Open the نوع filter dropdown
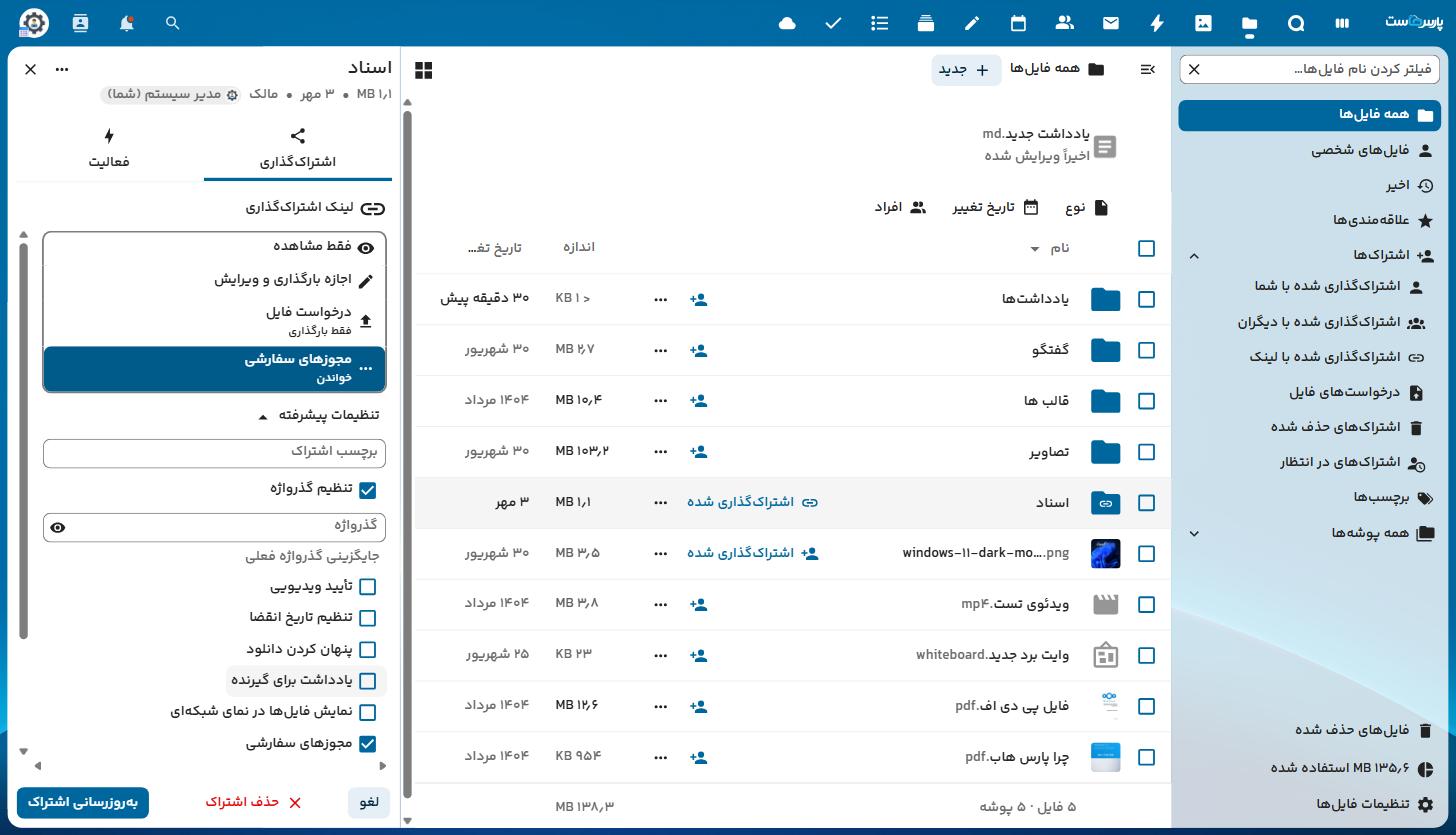Screen dimensions: 1456x835 [x=1087, y=208]
